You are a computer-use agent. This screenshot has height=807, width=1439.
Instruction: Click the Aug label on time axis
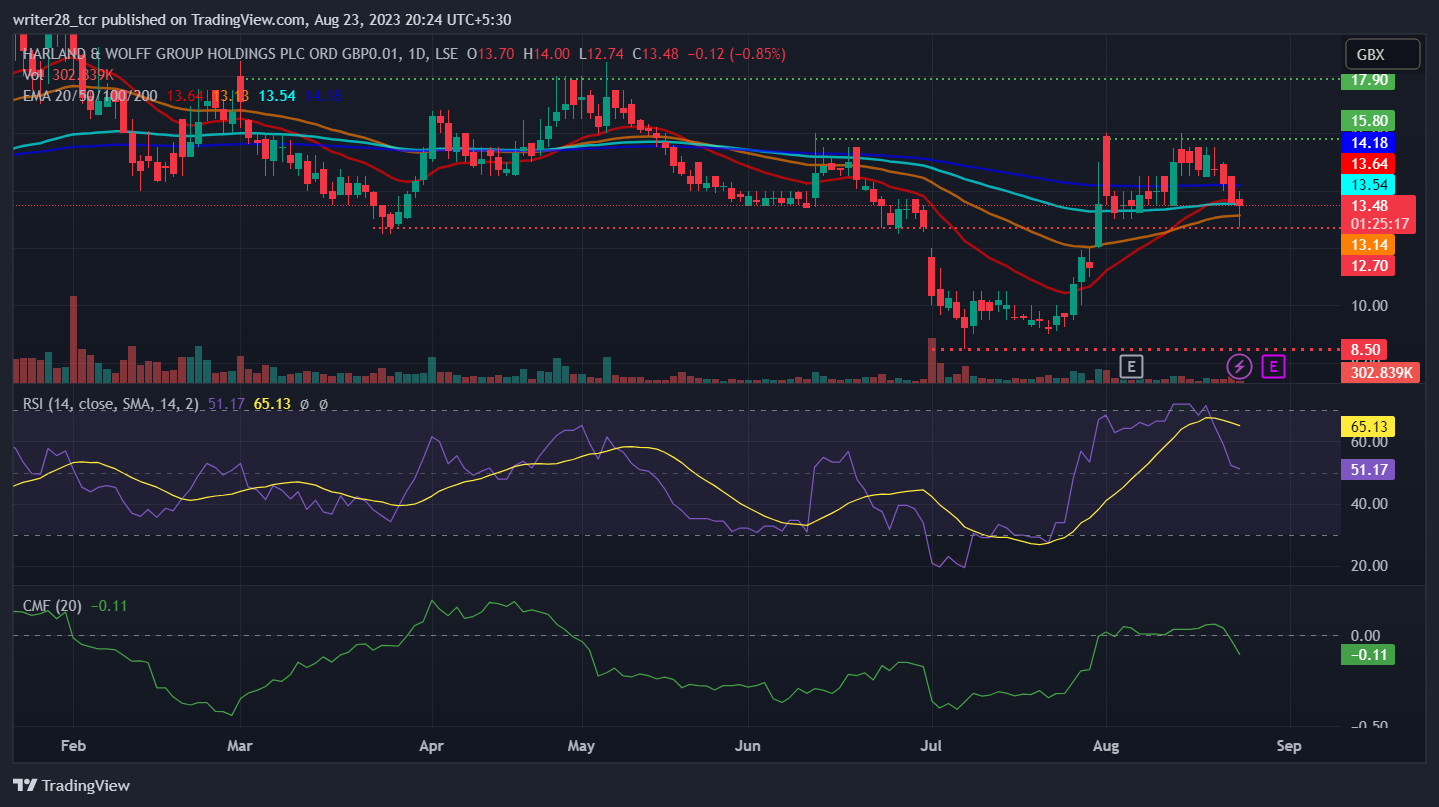tap(1106, 745)
